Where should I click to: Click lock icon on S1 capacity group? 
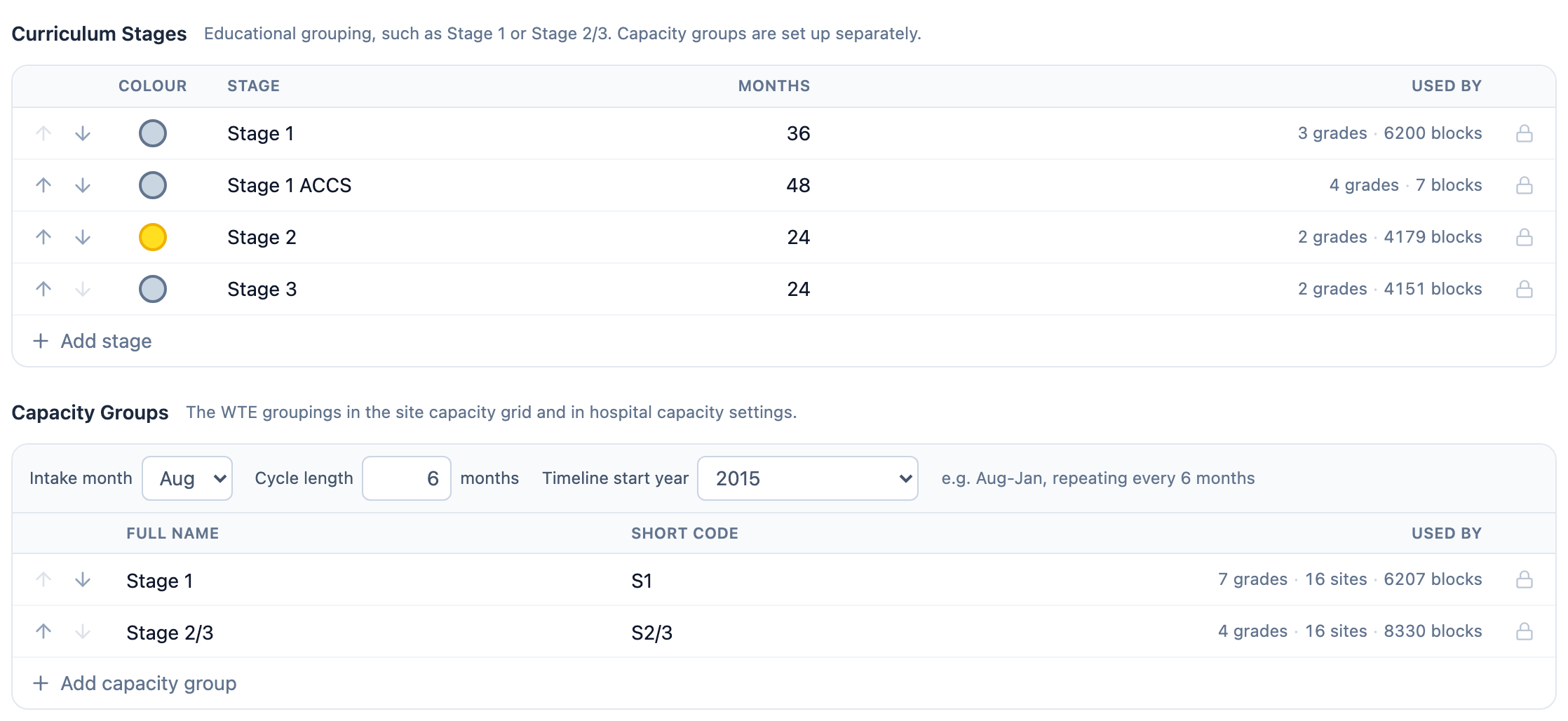(x=1524, y=579)
